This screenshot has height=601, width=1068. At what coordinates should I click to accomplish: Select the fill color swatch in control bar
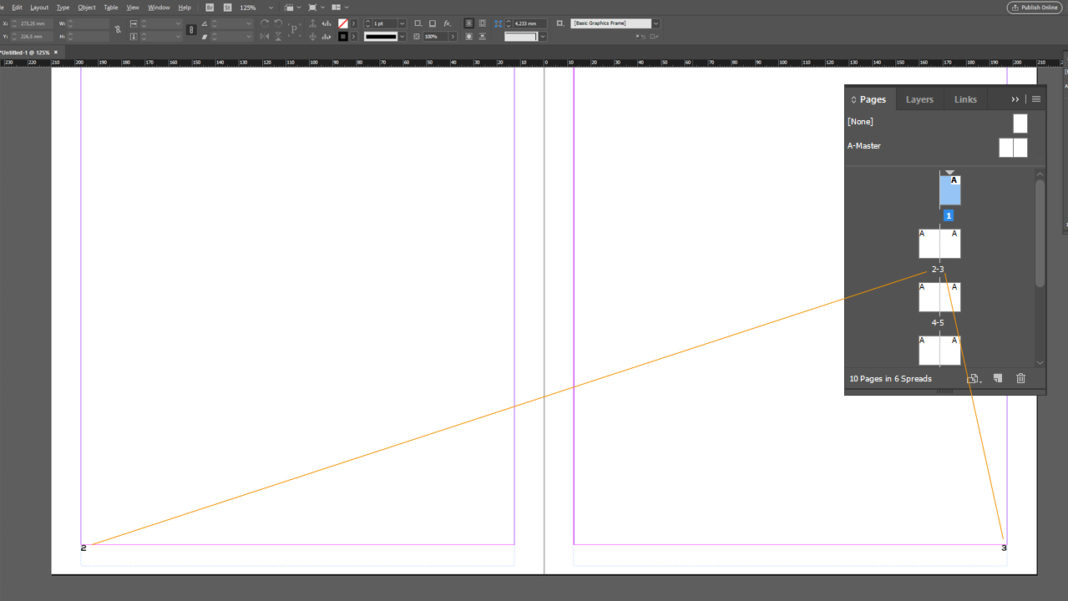tap(341, 22)
